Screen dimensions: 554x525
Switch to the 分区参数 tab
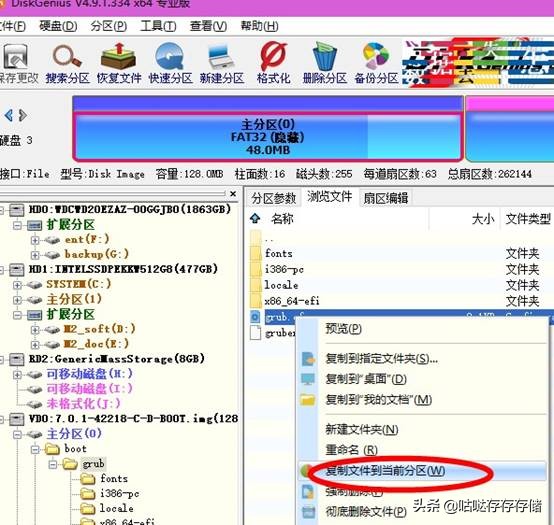click(x=273, y=198)
